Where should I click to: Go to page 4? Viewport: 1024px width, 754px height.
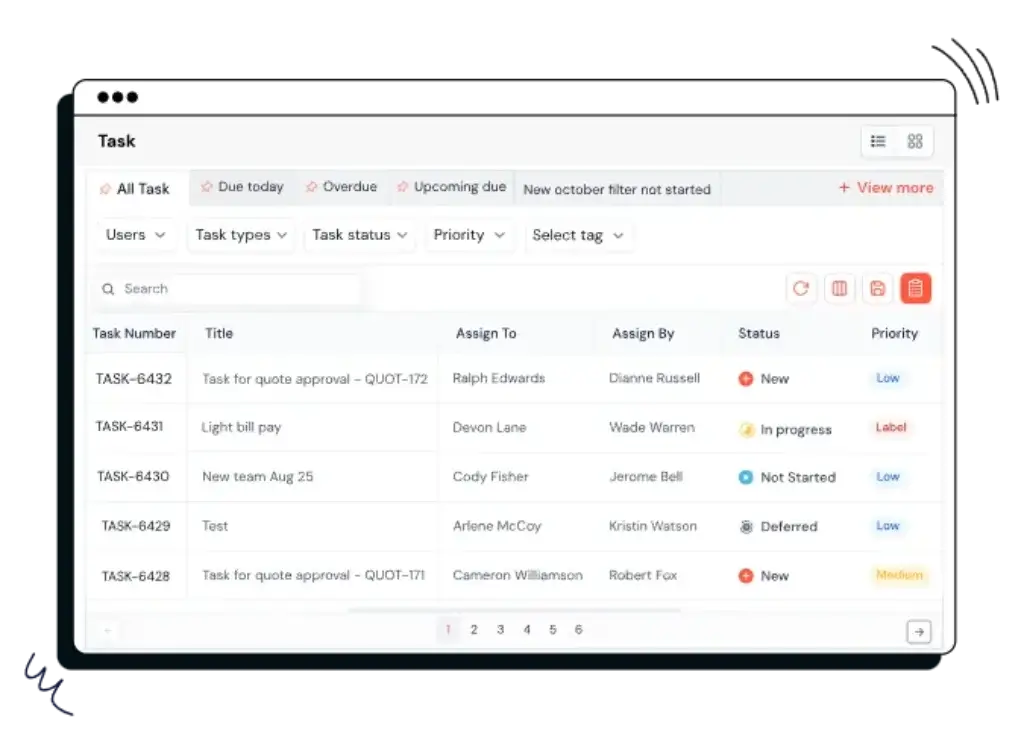click(526, 630)
